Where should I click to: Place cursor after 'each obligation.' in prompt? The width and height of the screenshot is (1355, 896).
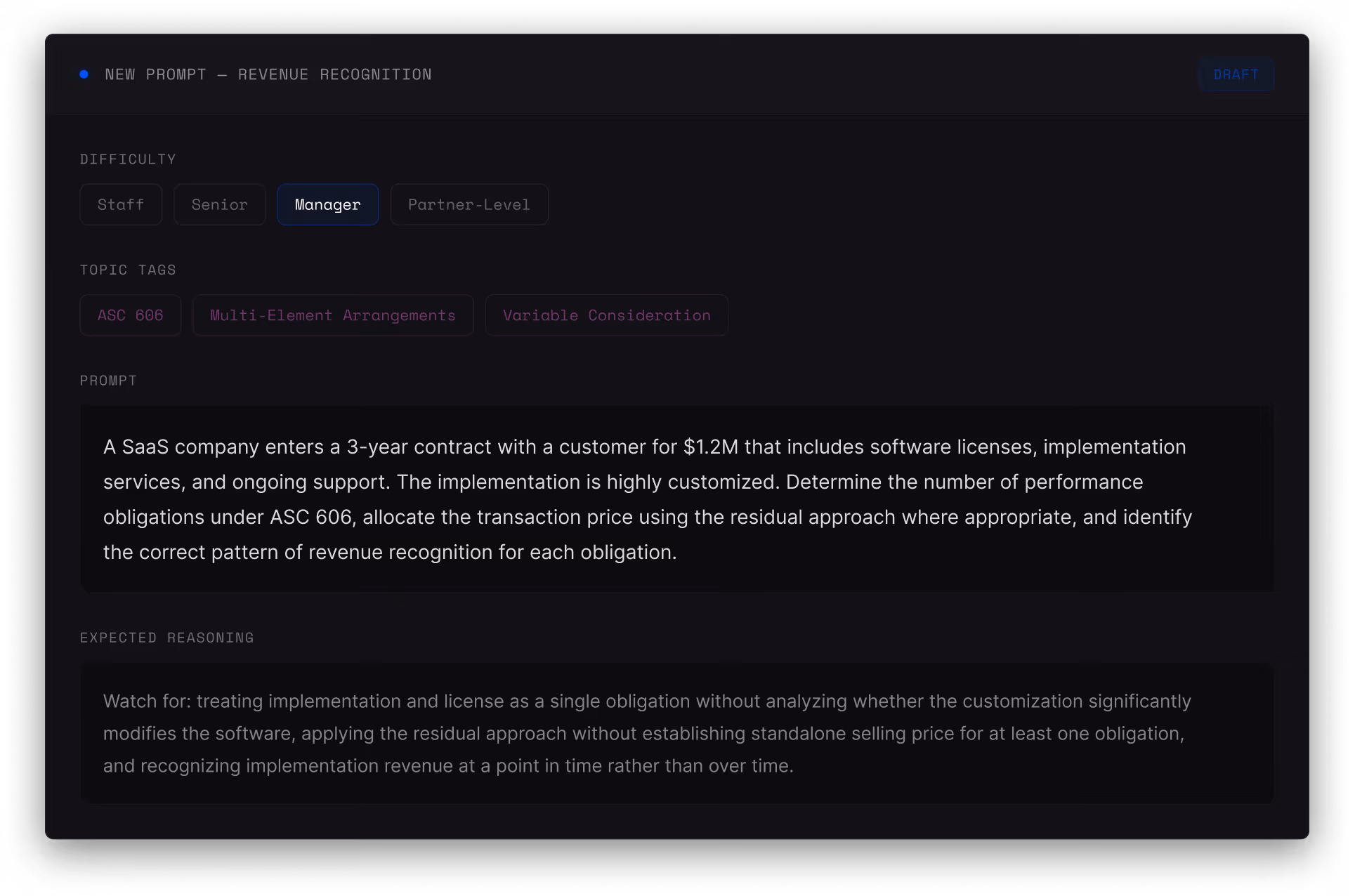(678, 553)
